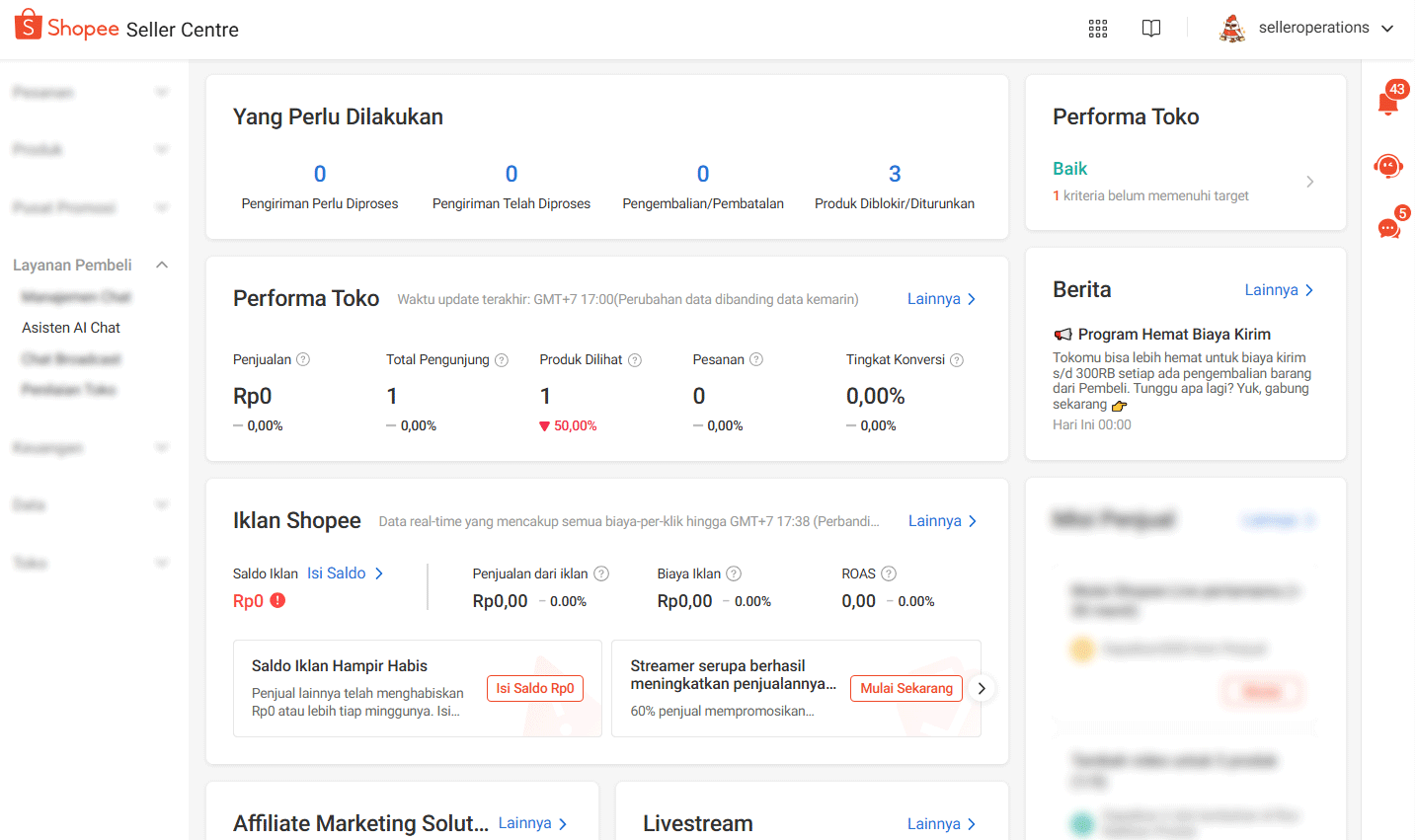
Task: Click the question icon next to ROAS
Action: coord(889,573)
